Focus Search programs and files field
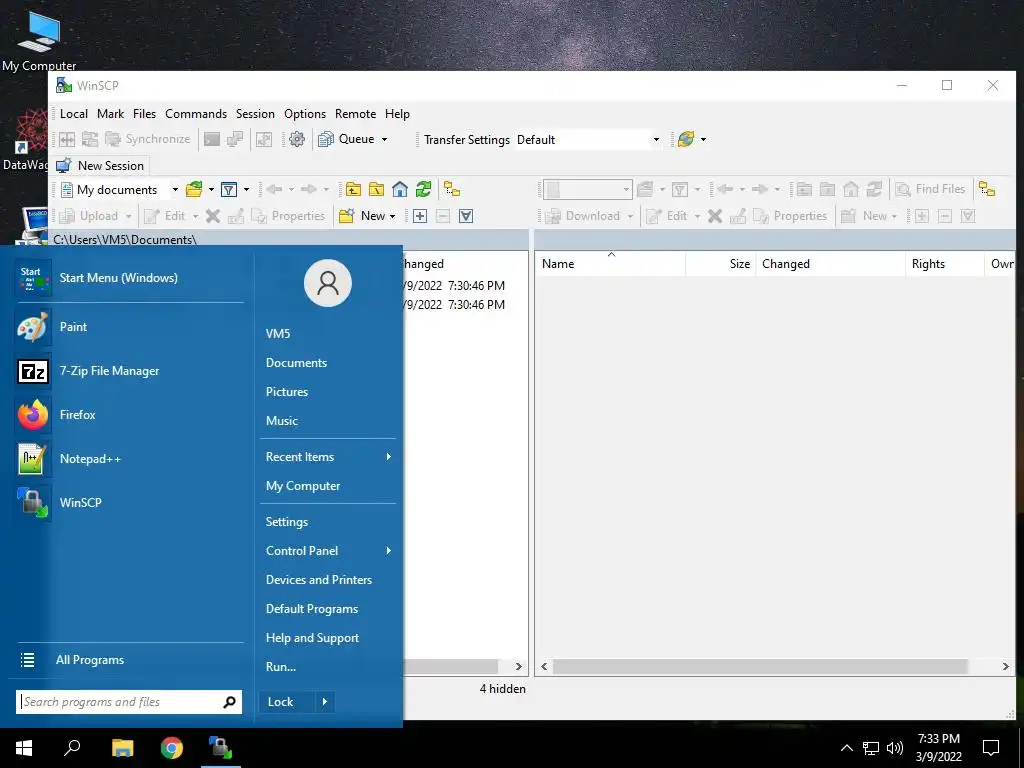The image size is (1024, 768). (x=129, y=702)
